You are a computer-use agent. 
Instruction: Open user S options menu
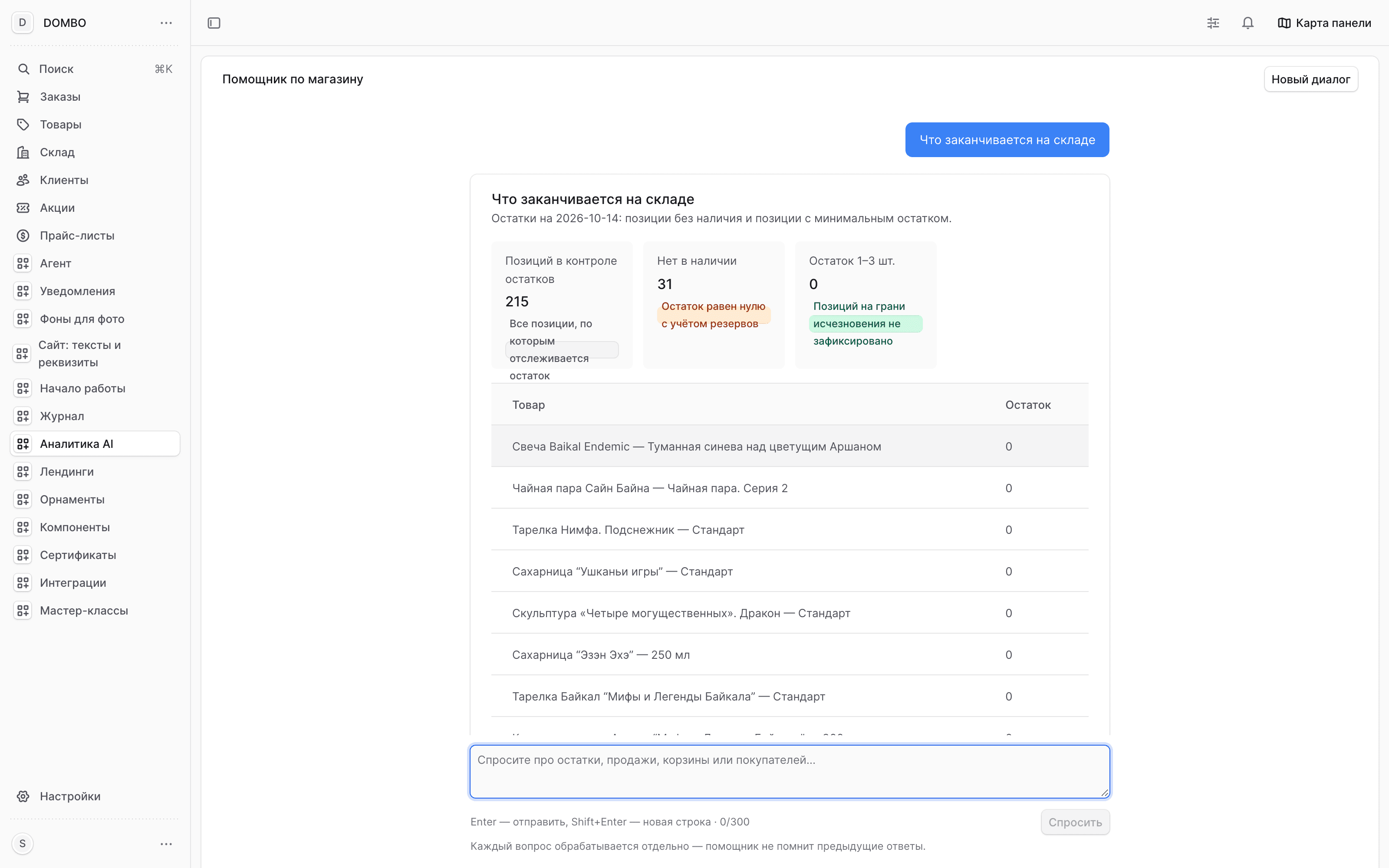[x=166, y=844]
